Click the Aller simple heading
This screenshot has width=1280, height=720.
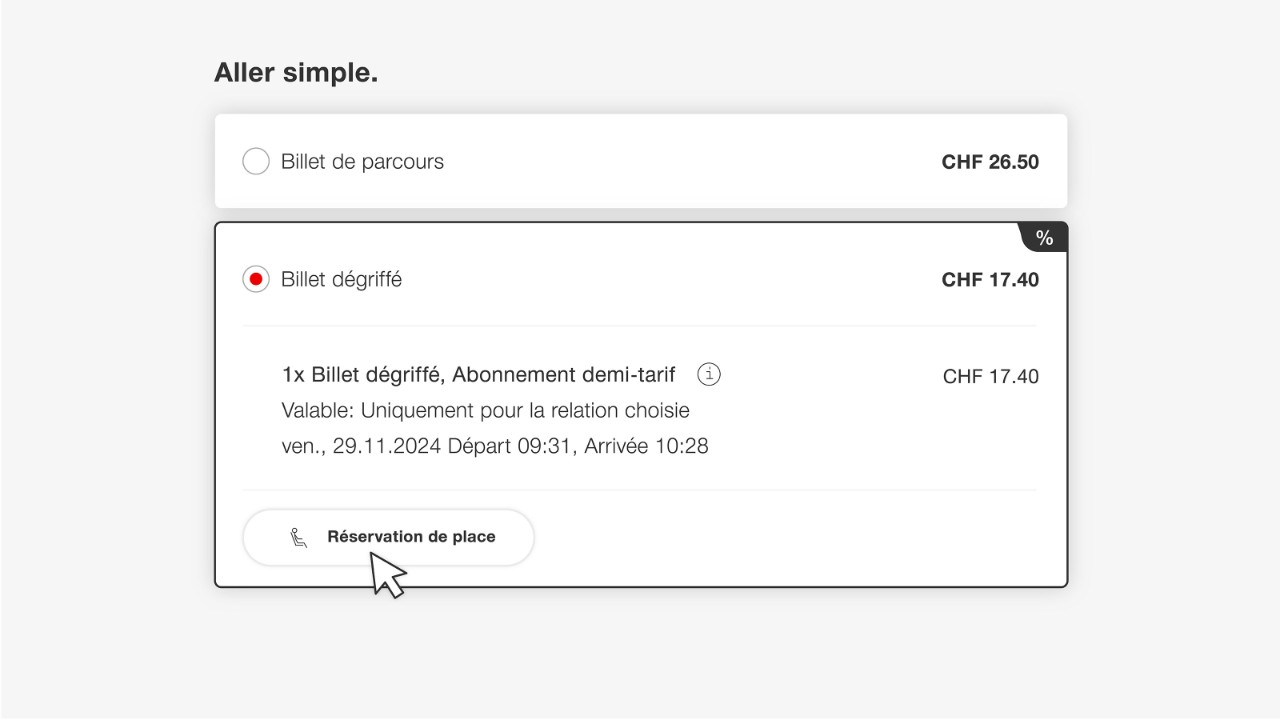point(295,72)
